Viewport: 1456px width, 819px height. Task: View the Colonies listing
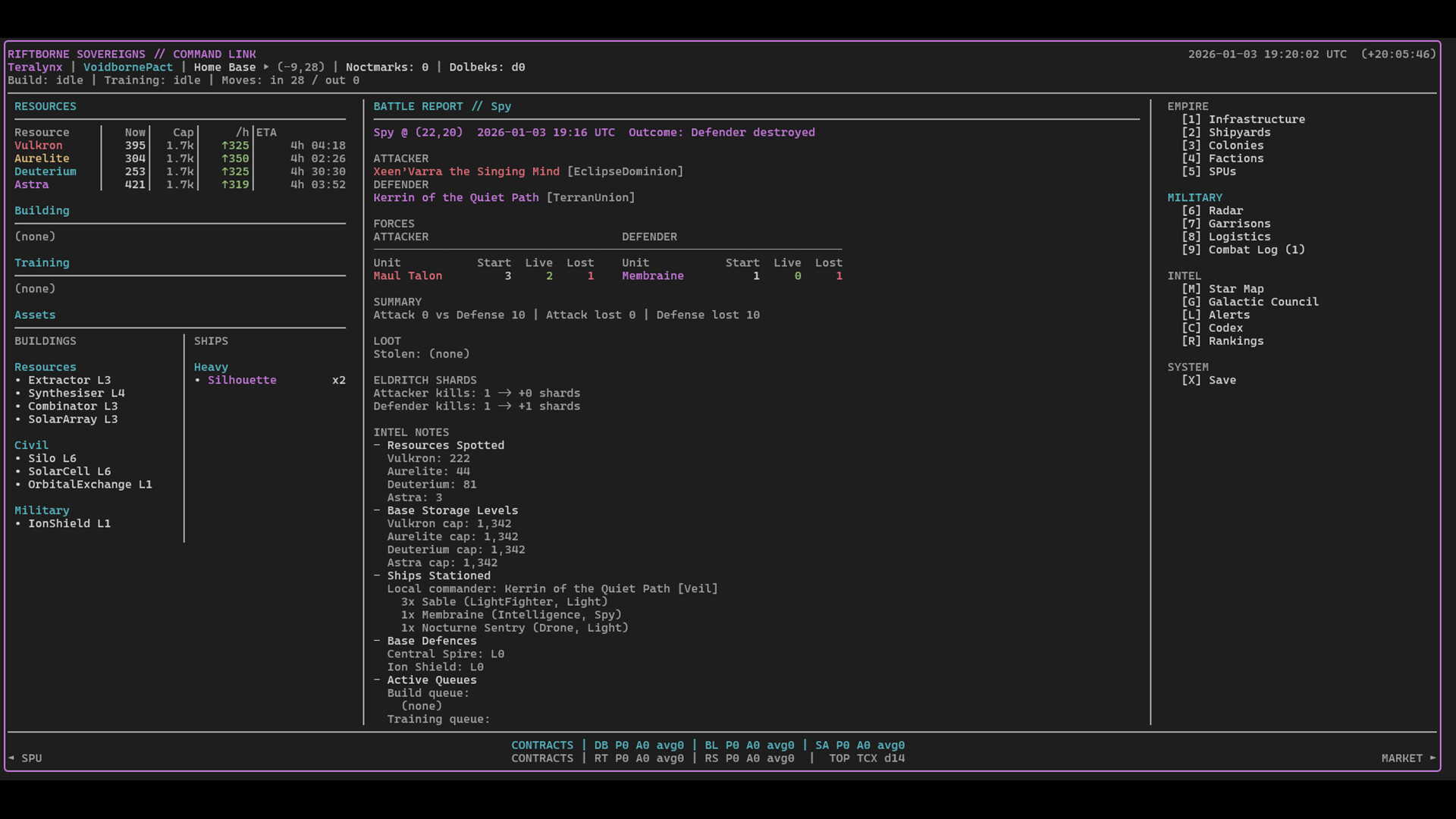[x=1235, y=146]
